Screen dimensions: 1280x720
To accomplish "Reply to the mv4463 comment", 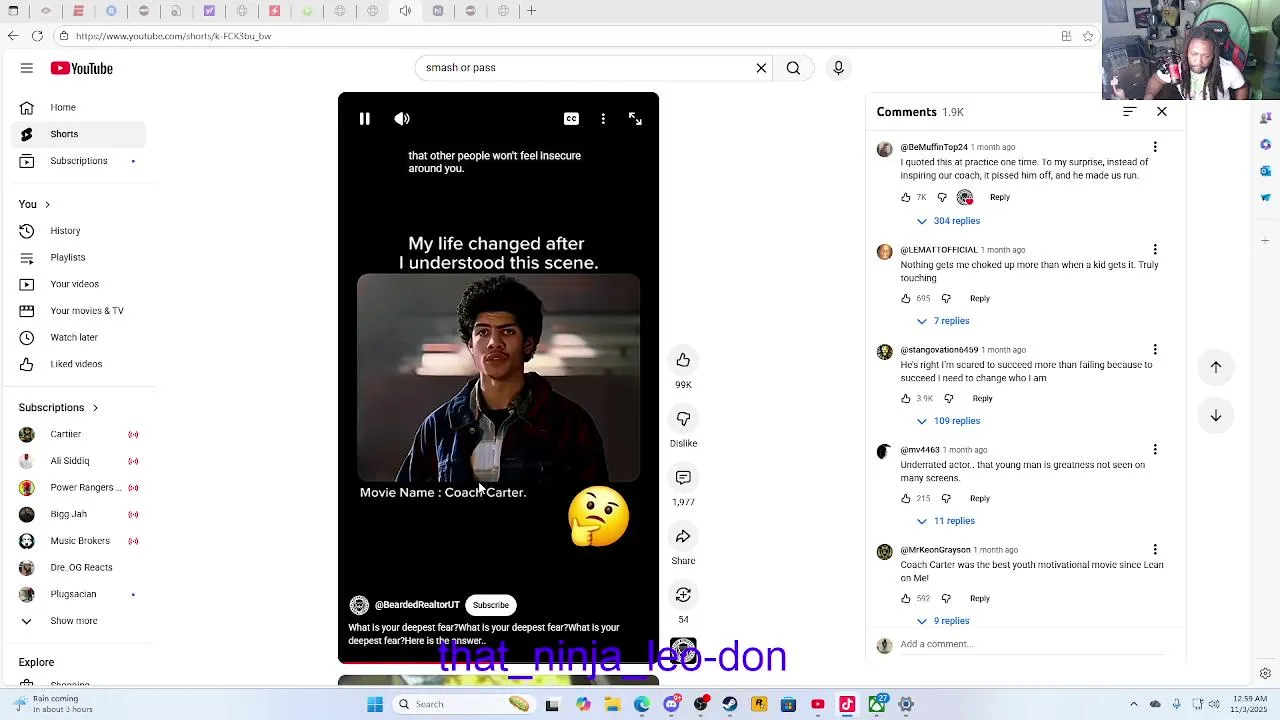I will coord(980,498).
